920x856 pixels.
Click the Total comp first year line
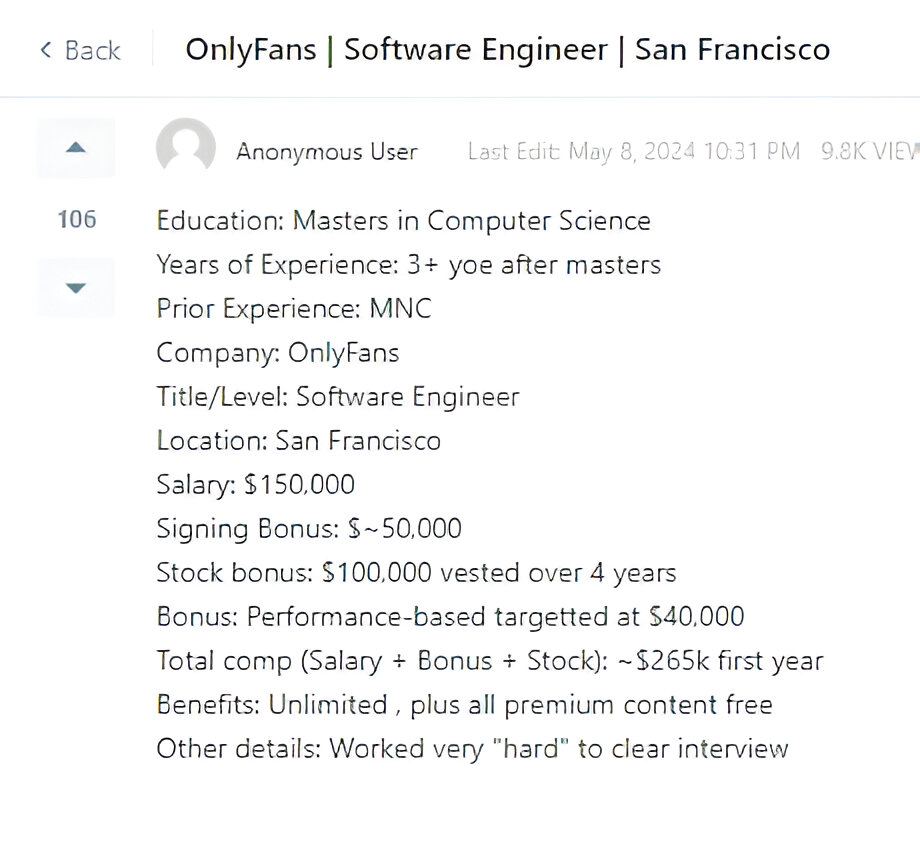tap(490, 661)
